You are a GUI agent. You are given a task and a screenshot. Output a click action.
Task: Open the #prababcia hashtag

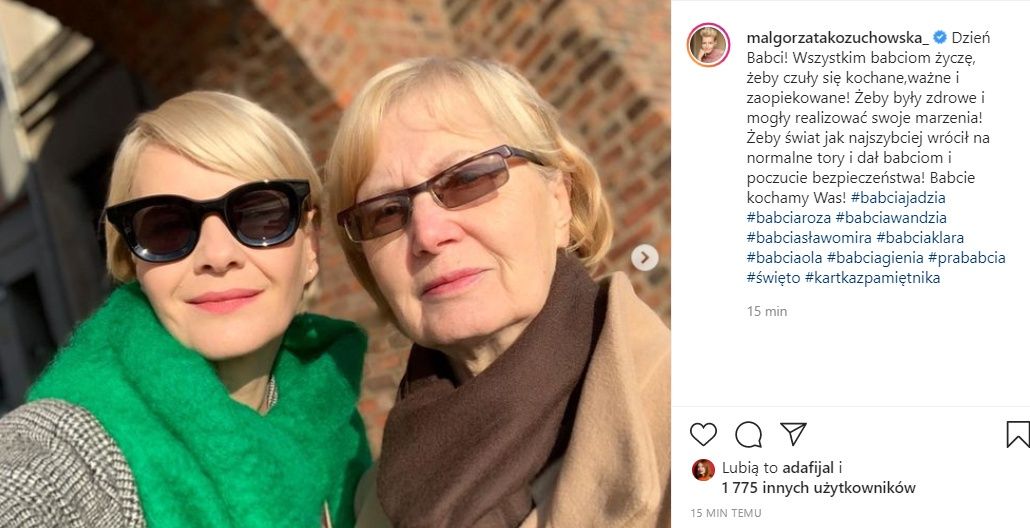[x=966, y=258]
